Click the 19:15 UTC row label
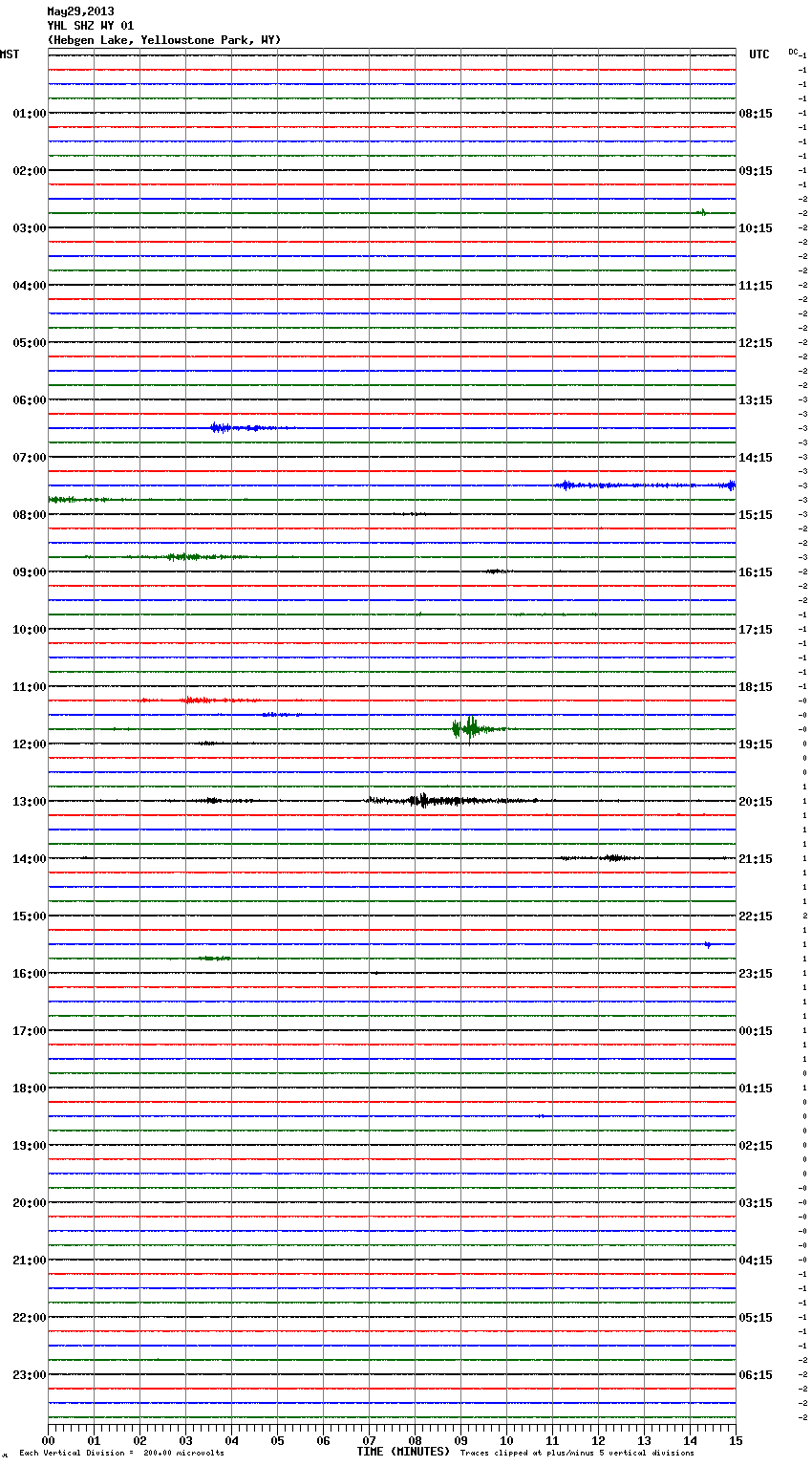 pyautogui.click(x=756, y=744)
